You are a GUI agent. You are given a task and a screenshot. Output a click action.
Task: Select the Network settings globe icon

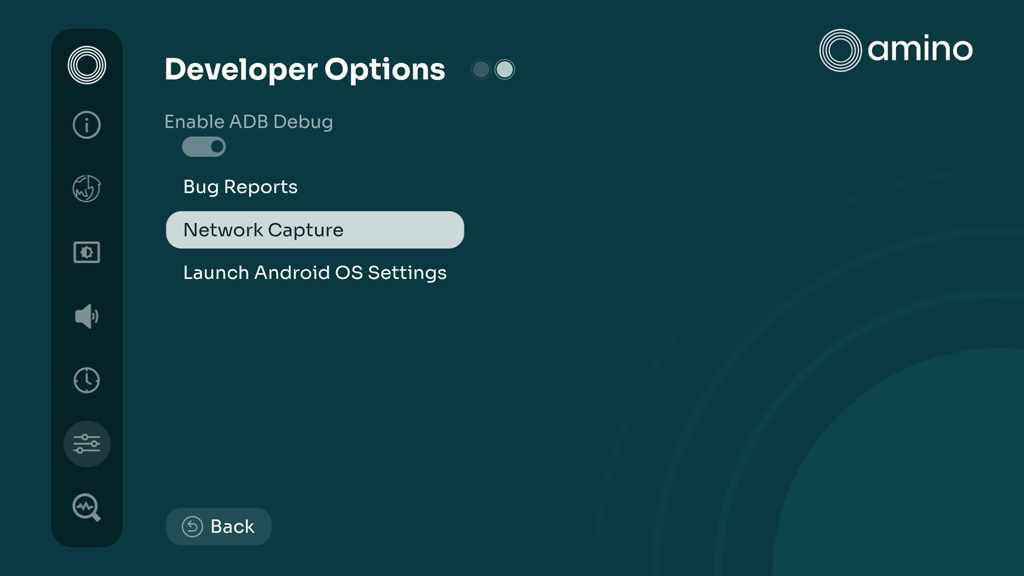coord(86,189)
